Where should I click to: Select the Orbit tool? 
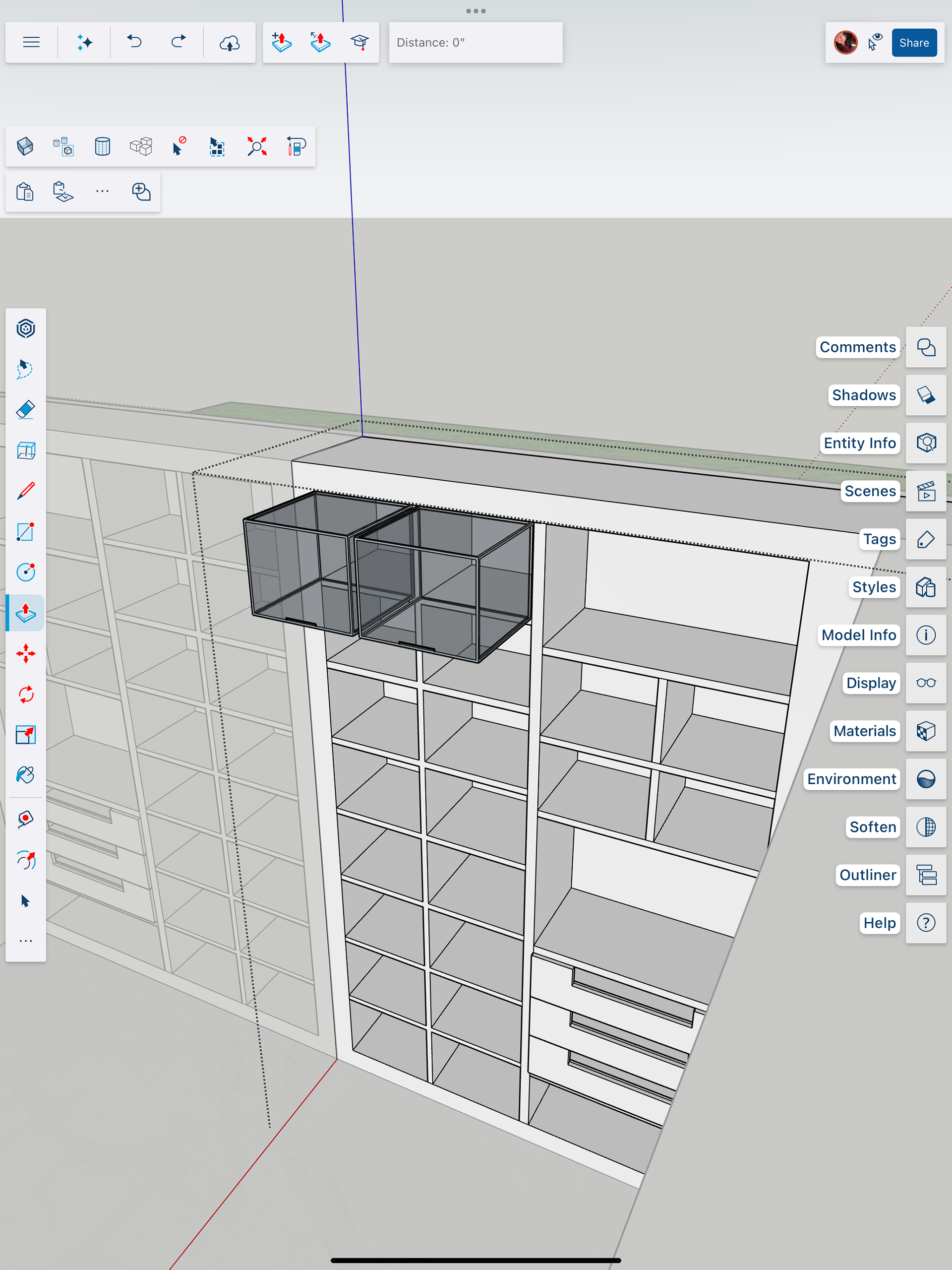25,860
